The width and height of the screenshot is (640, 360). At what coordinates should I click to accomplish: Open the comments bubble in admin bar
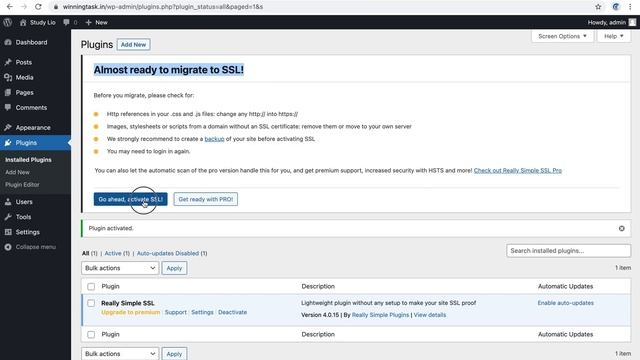click(x=70, y=22)
